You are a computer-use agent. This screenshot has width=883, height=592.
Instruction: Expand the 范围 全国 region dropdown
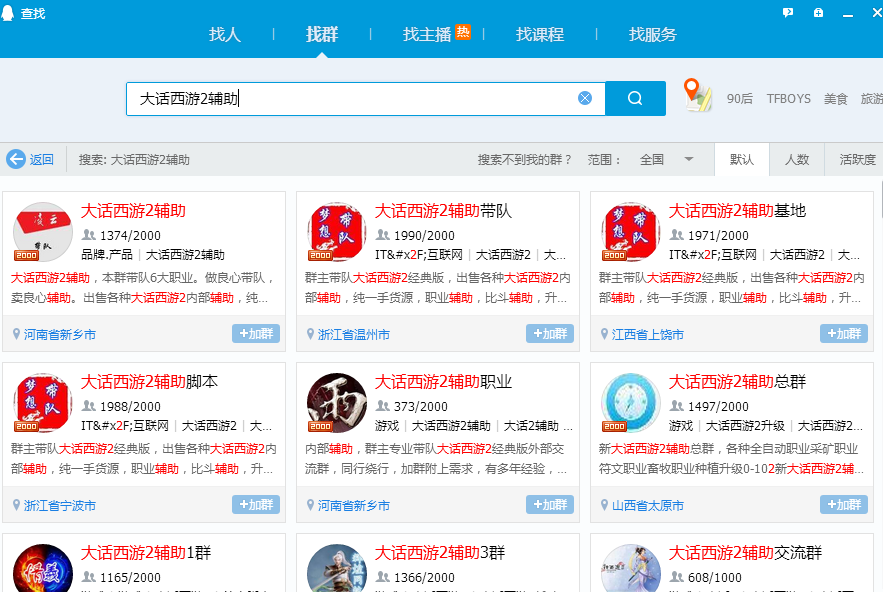(x=688, y=159)
